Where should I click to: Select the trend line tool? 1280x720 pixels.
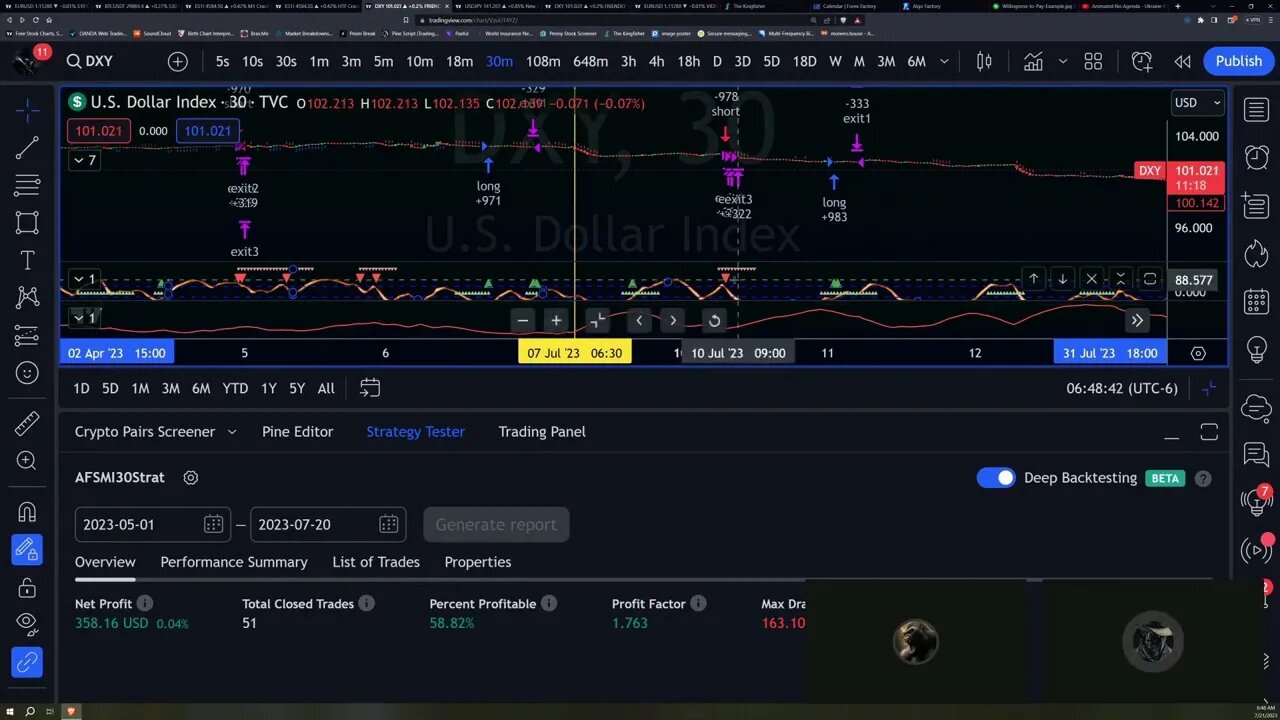click(27, 148)
